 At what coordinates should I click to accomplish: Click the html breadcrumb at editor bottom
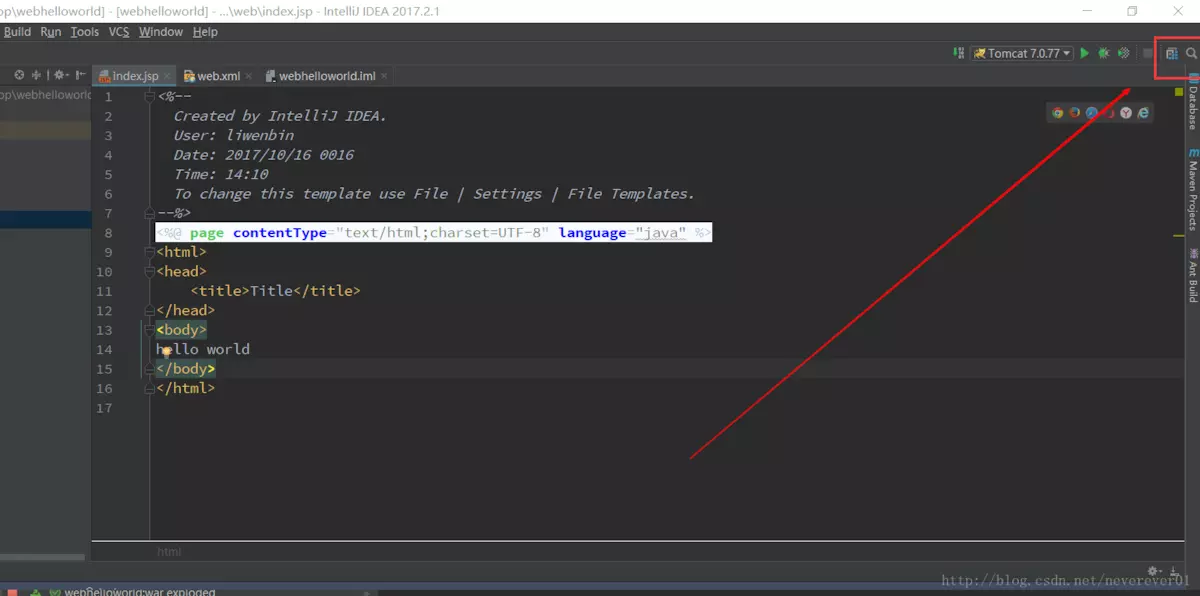pyautogui.click(x=169, y=552)
